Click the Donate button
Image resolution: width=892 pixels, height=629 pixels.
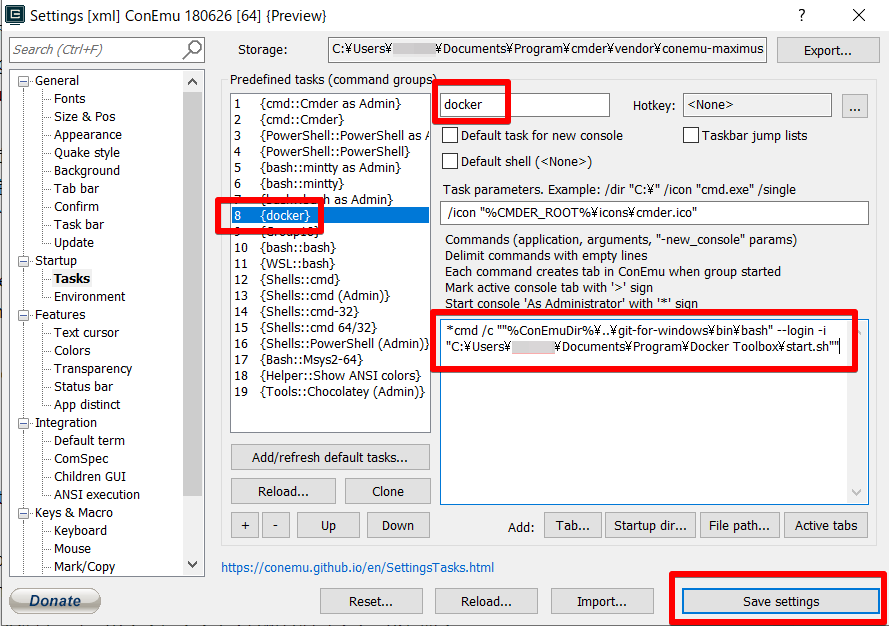point(55,601)
